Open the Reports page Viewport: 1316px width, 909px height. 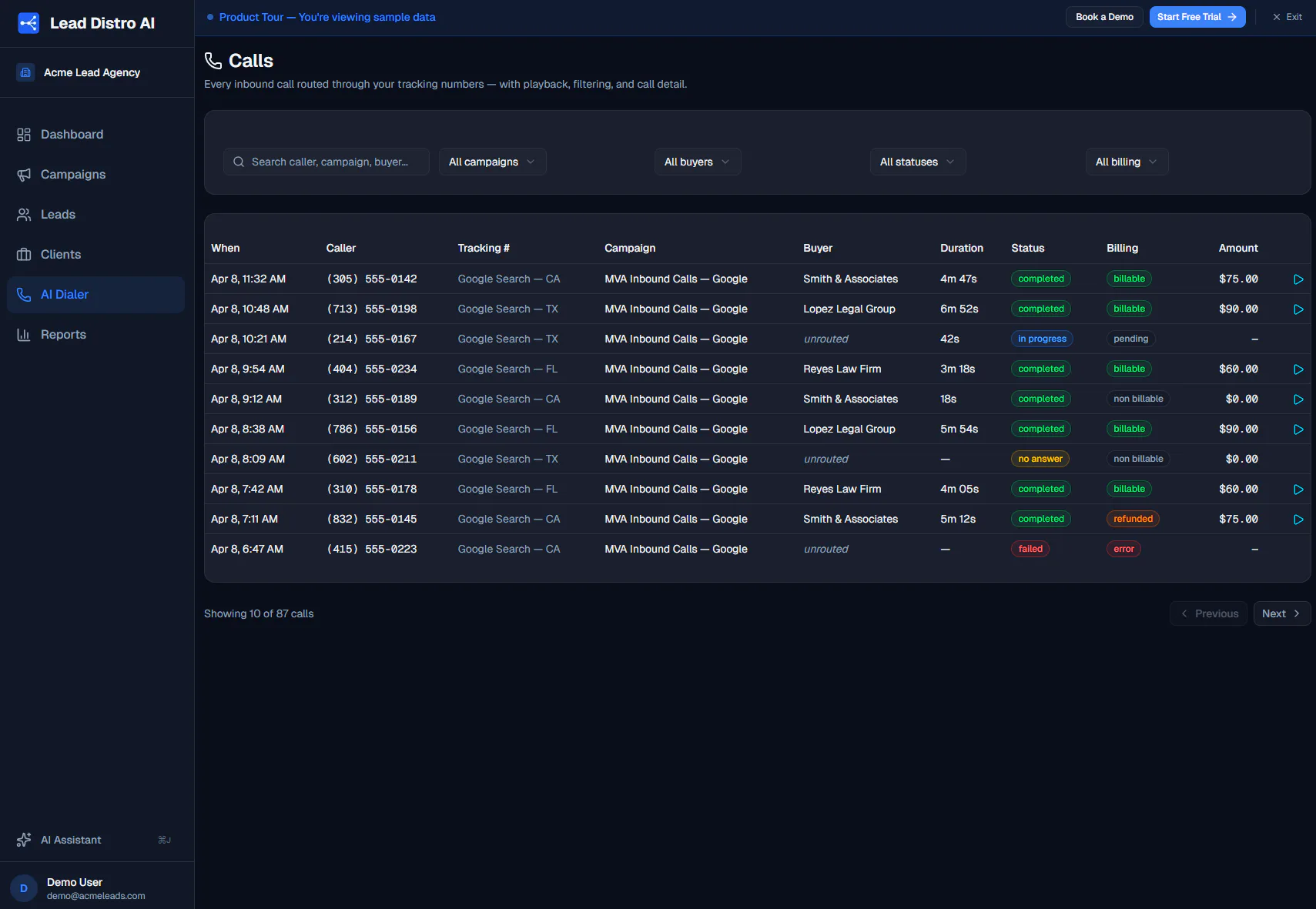click(95, 335)
